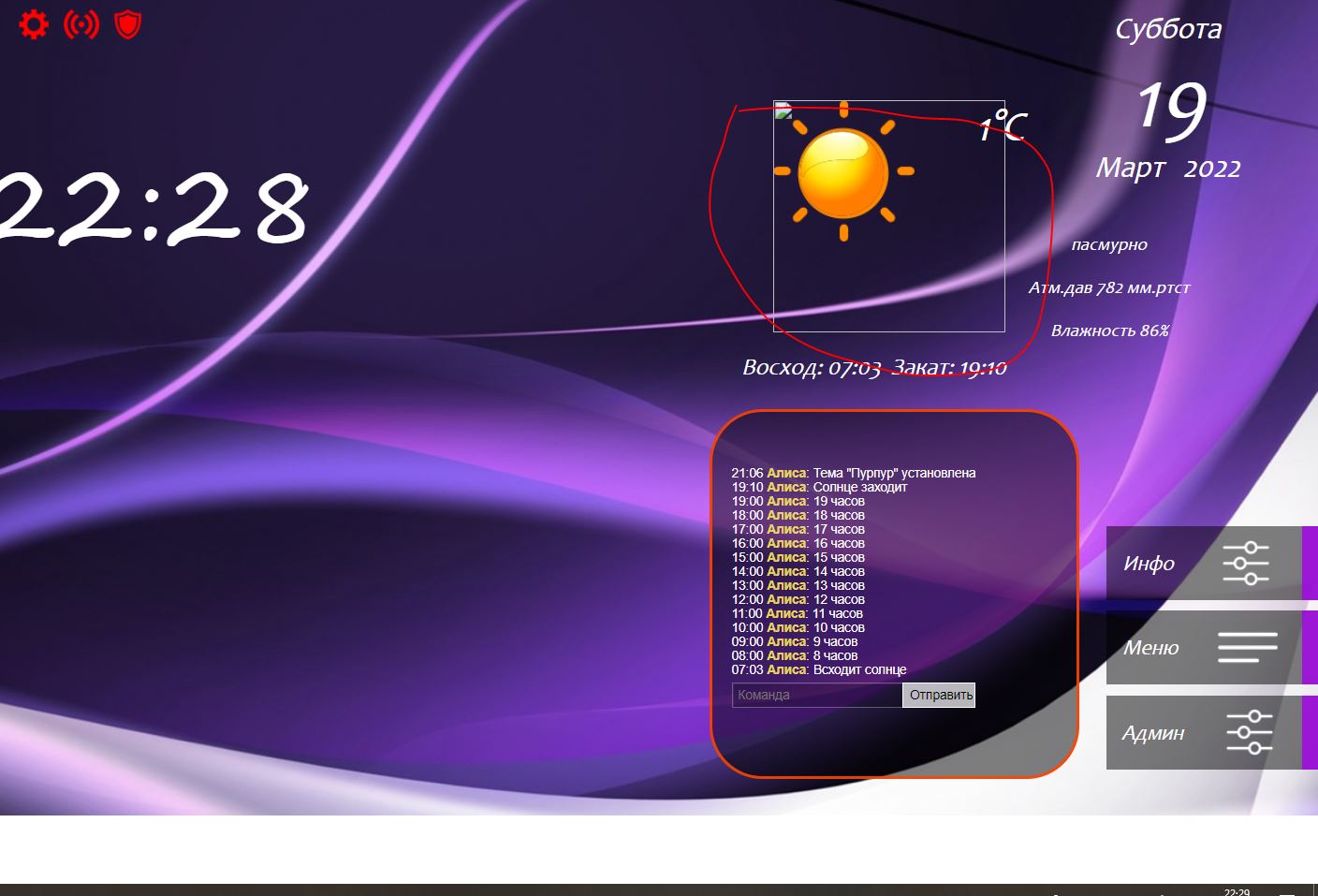Image resolution: width=1318 pixels, height=896 pixels.
Task: Select the 11:00 log line 11 часов
Action: tap(798, 613)
